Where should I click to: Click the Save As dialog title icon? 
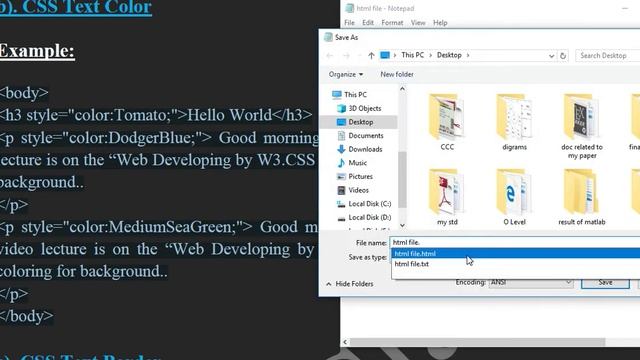click(328, 37)
